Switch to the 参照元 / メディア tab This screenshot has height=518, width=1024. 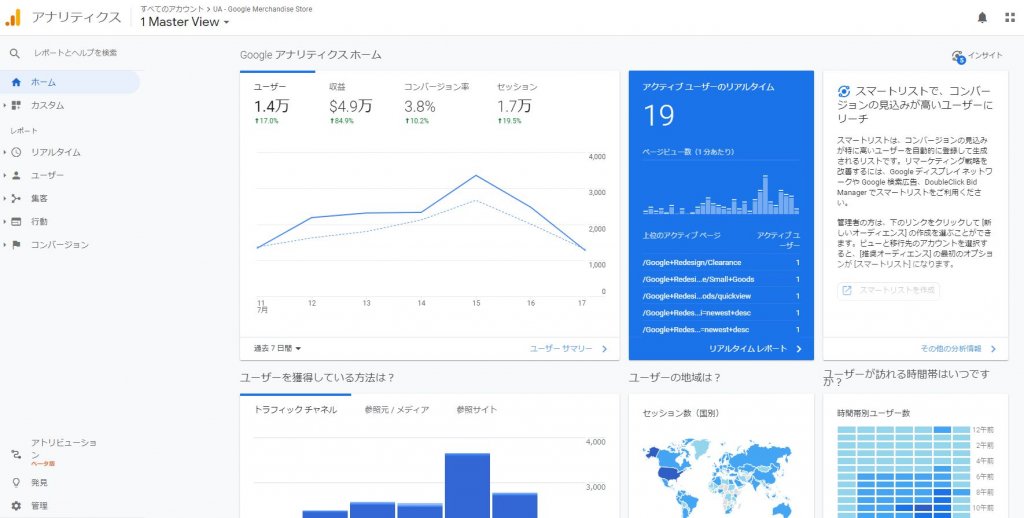(397, 410)
